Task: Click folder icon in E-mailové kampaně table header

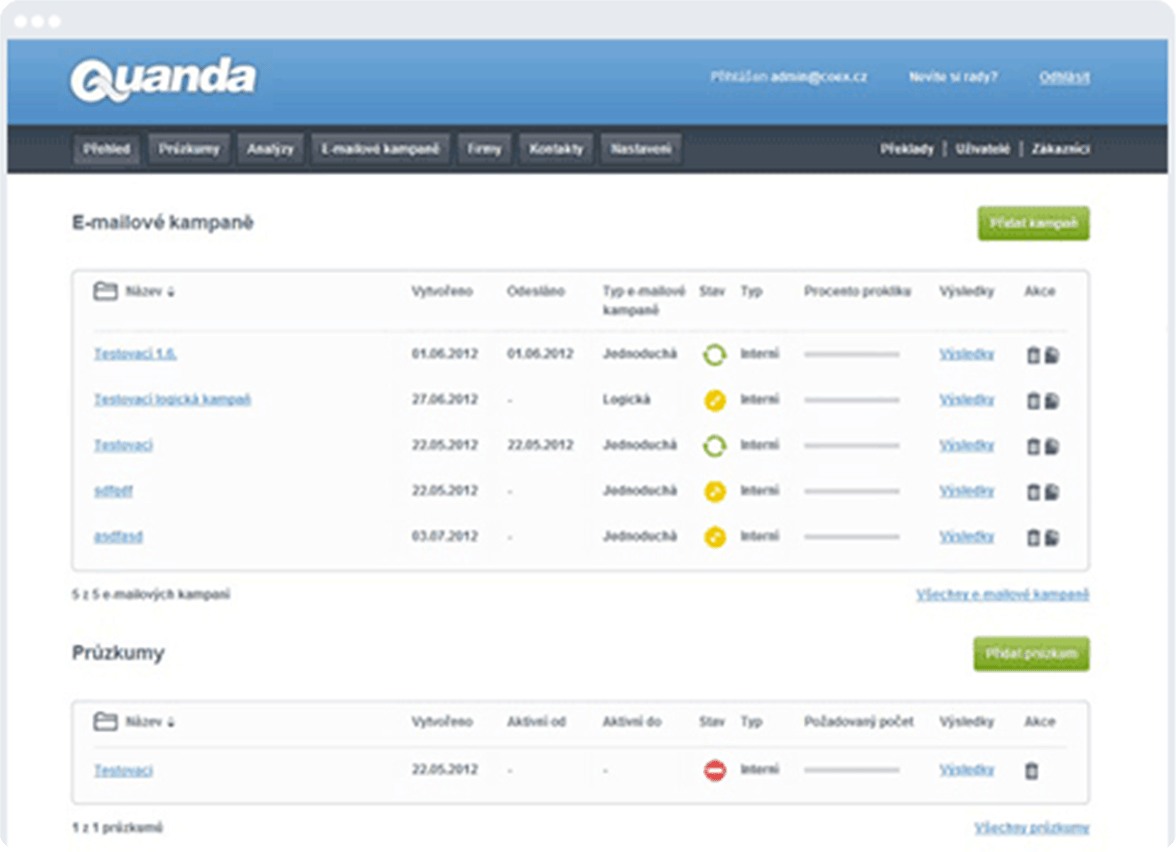Action: pyautogui.click(x=105, y=292)
